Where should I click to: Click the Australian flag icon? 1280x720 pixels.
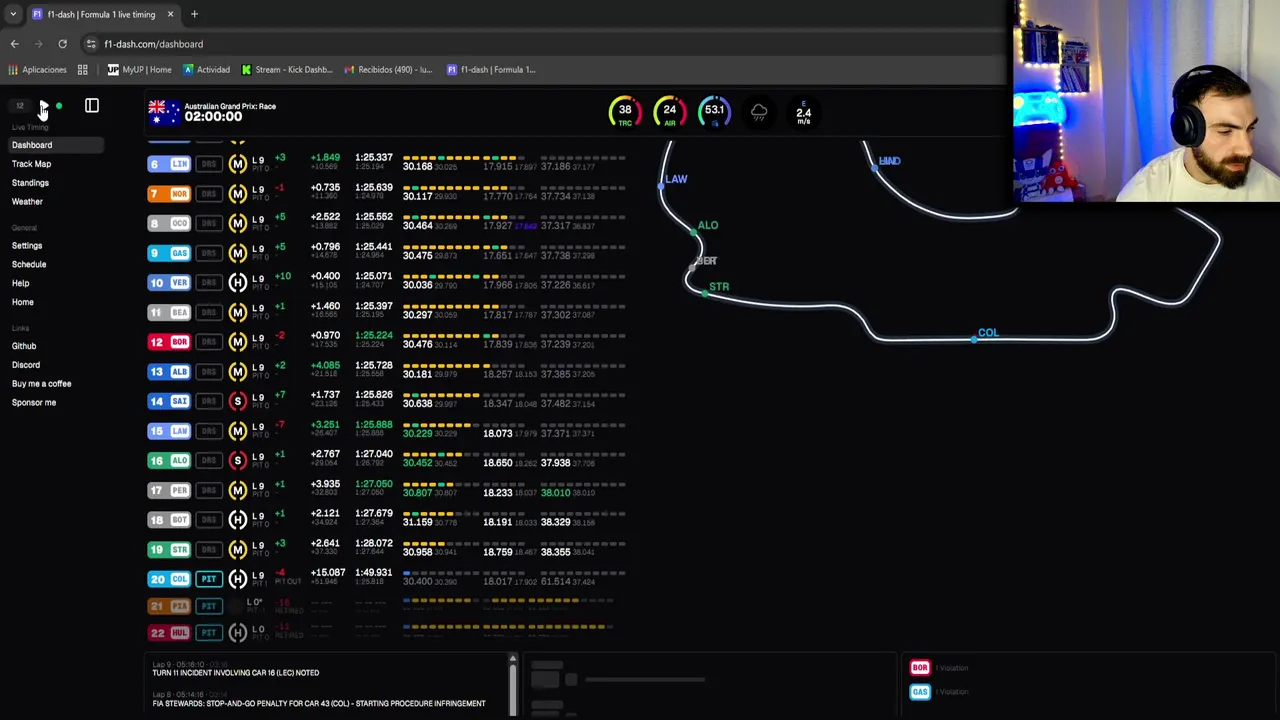tap(163, 112)
